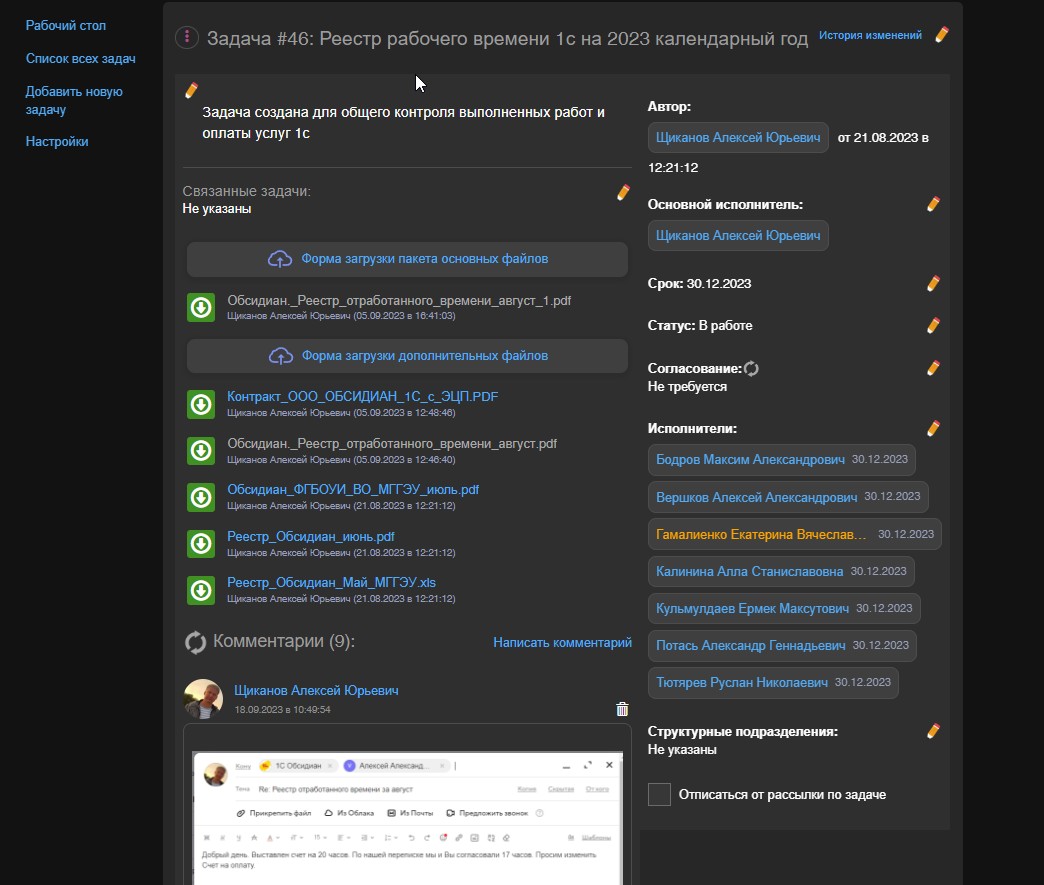
Task: Open the email screenshot thumbnail in comment
Action: (x=407, y=810)
